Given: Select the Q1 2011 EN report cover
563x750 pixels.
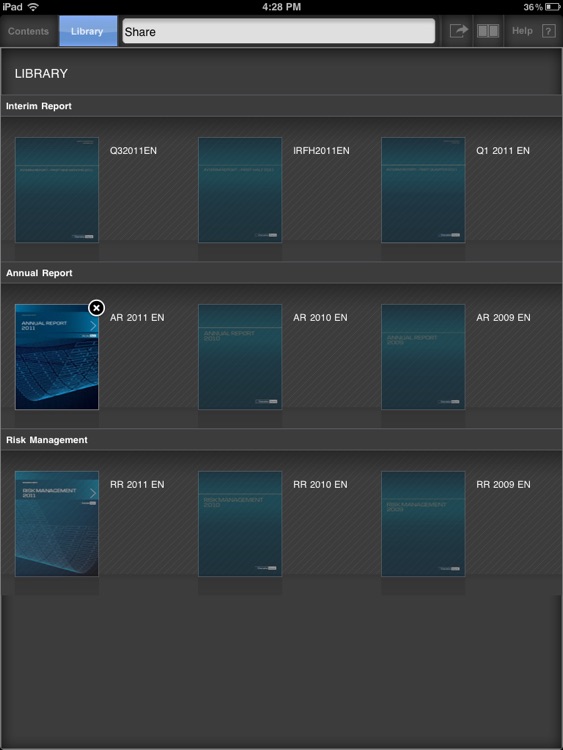Looking at the screenshot, I should pos(423,190).
